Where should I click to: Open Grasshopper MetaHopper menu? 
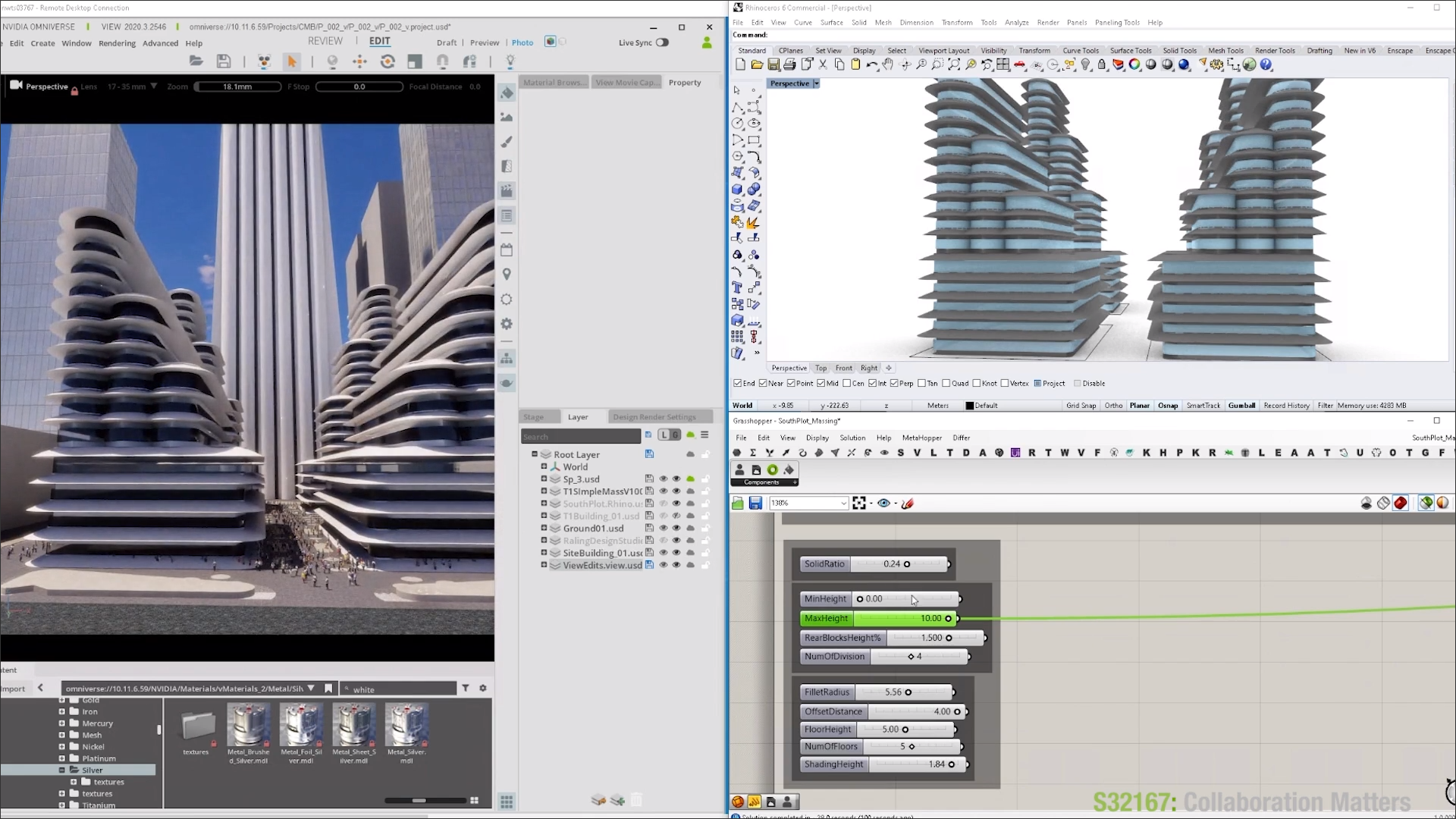[921, 438]
